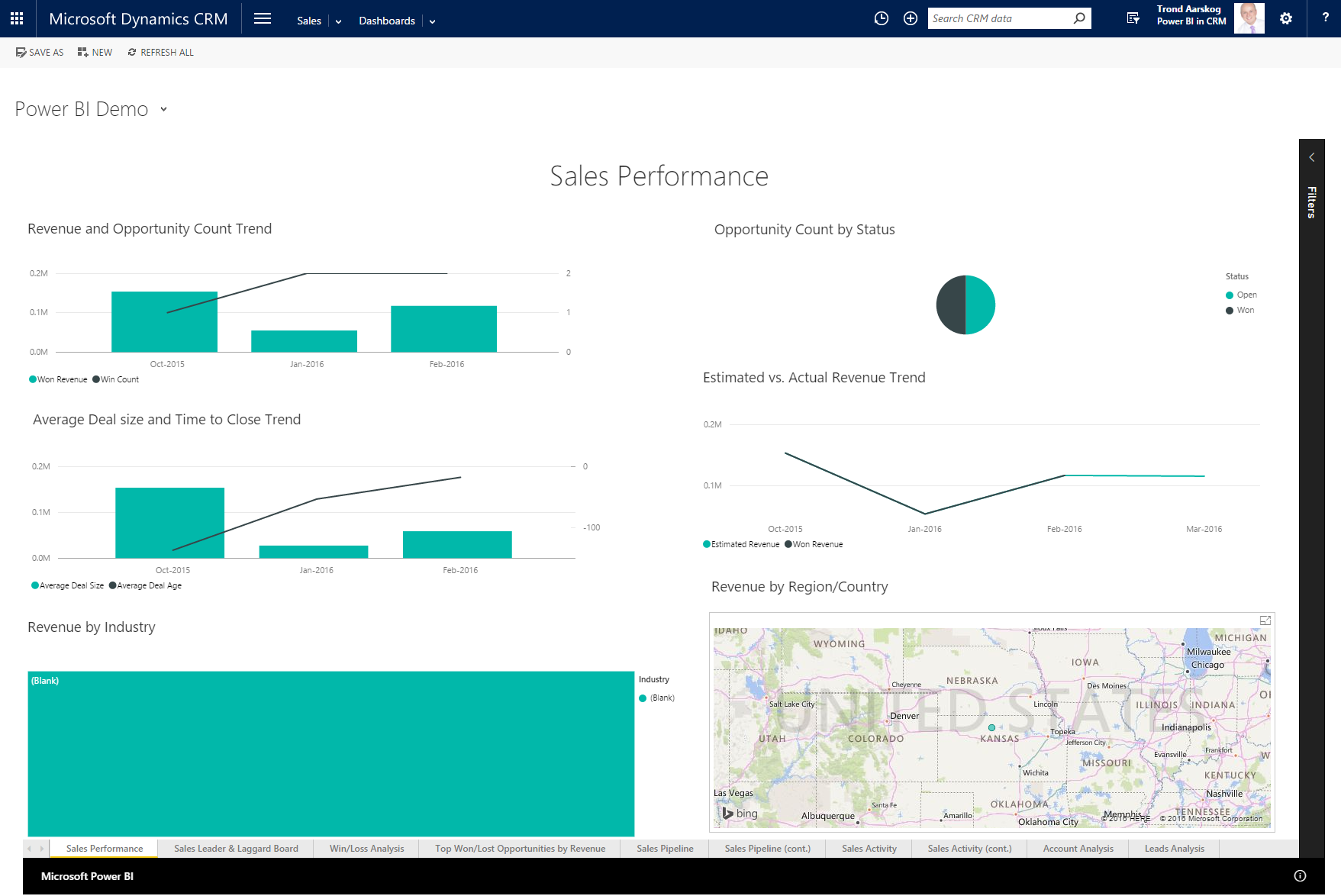Image resolution: width=1341 pixels, height=896 pixels.
Task: Click the Oct-2015 bar in Revenue trend chart
Action: [164, 322]
